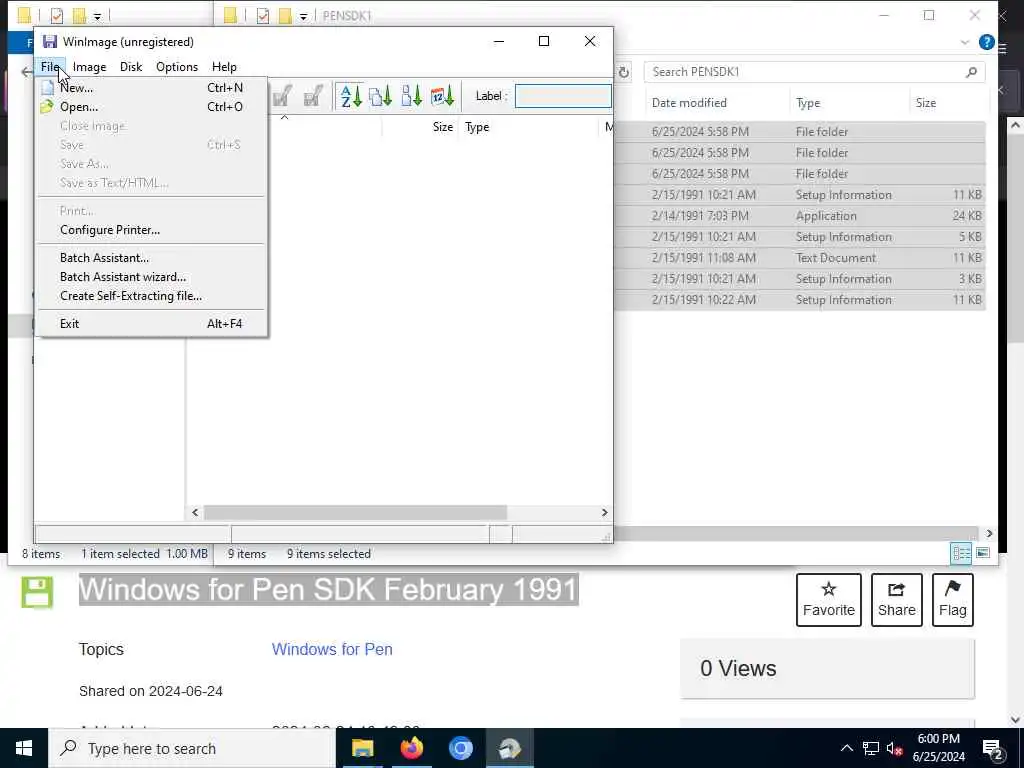This screenshot has height=768, width=1024.
Task: Show hidden system tray icons chevron
Action: [846, 748]
